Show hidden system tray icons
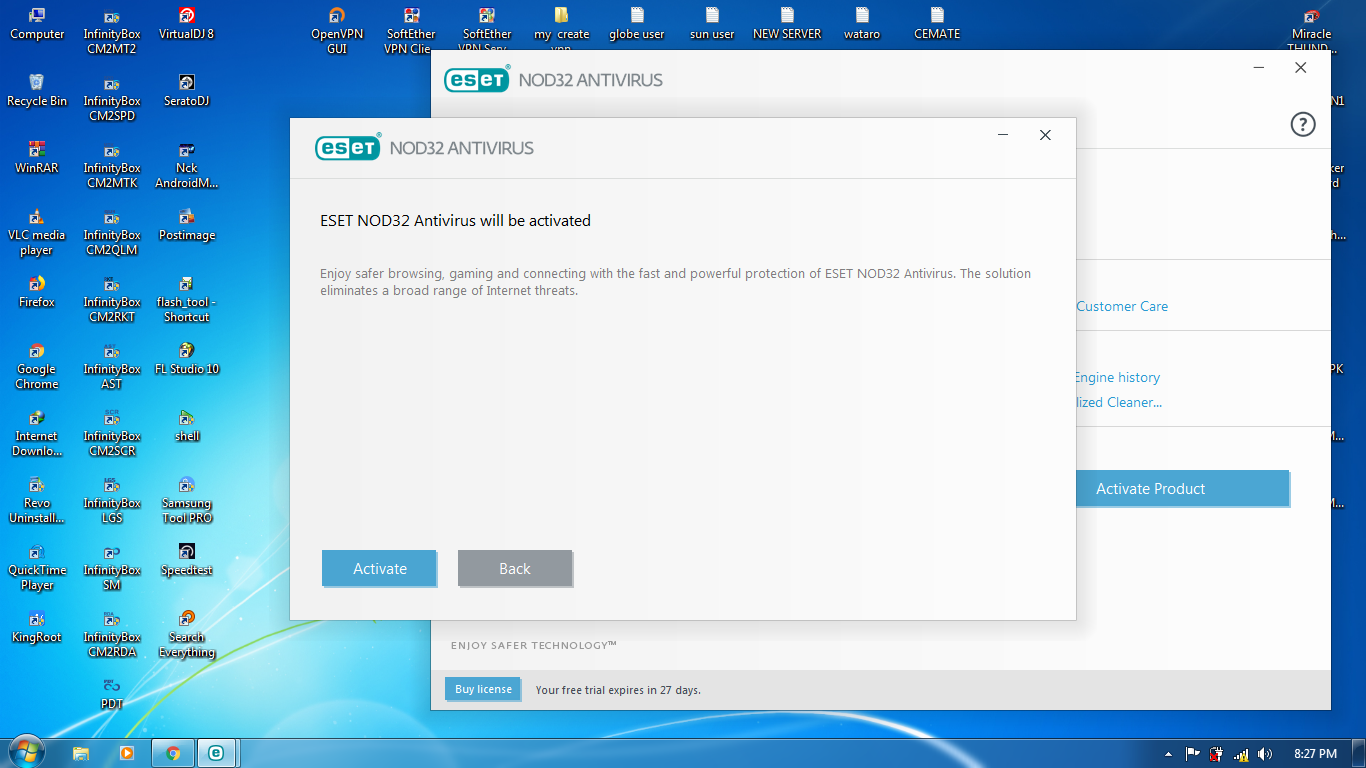This screenshot has width=1366, height=768. (x=1169, y=754)
